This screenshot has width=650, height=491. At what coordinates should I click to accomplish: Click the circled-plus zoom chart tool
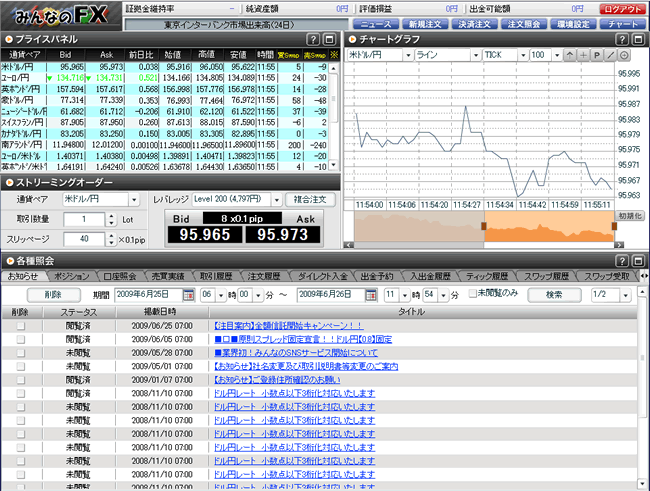(624, 55)
